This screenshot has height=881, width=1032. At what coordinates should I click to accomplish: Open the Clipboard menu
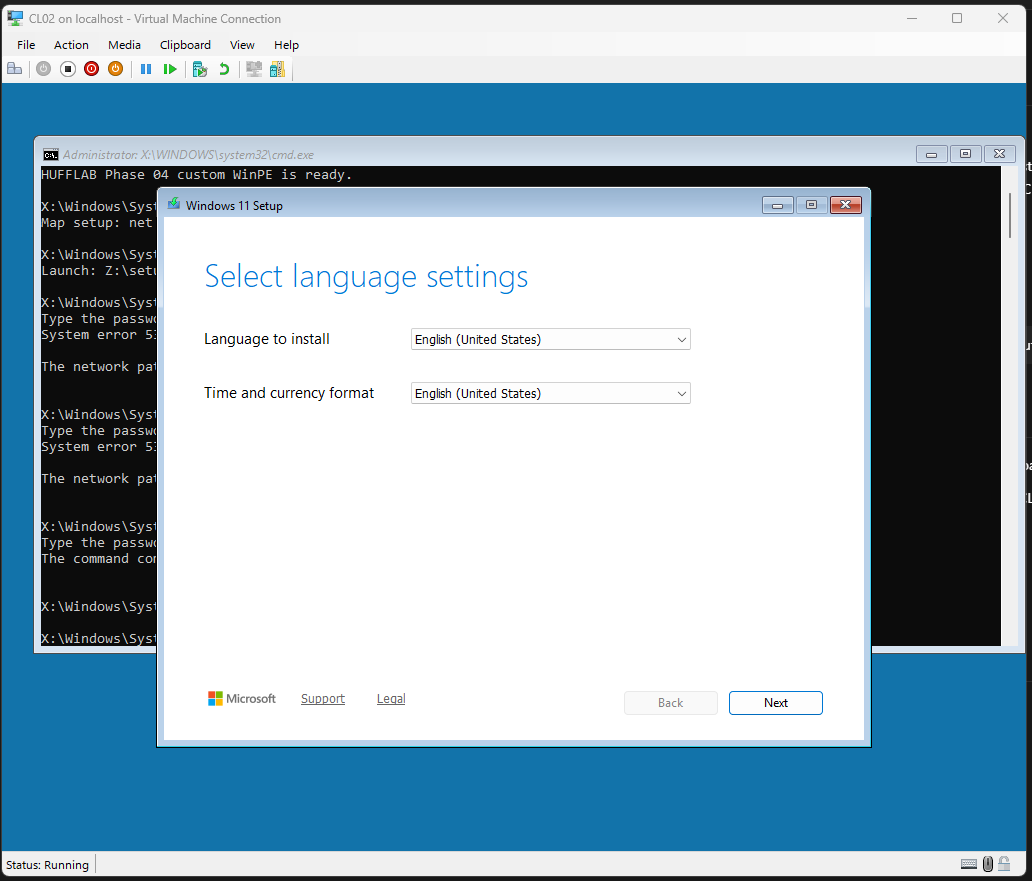pos(185,45)
